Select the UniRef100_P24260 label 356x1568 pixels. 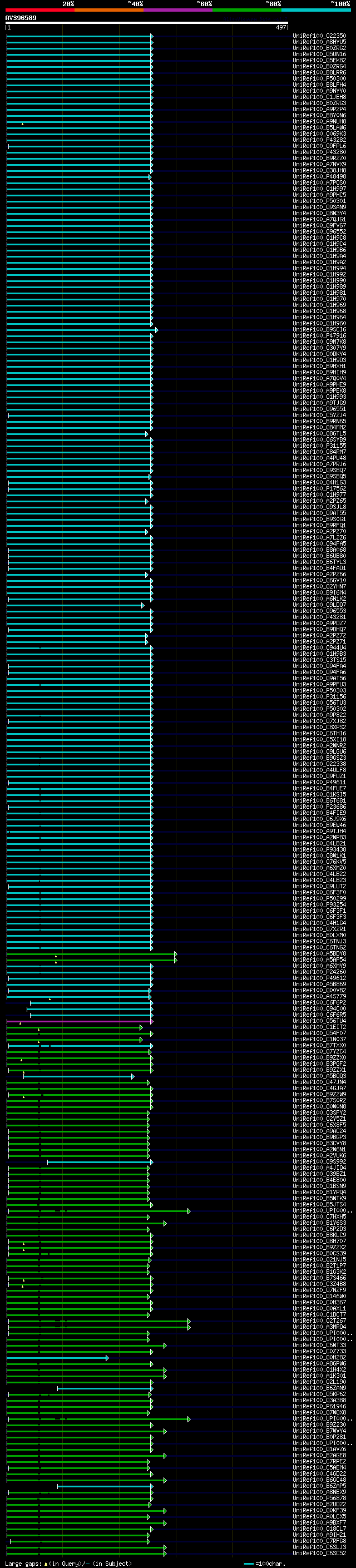[319, 972]
